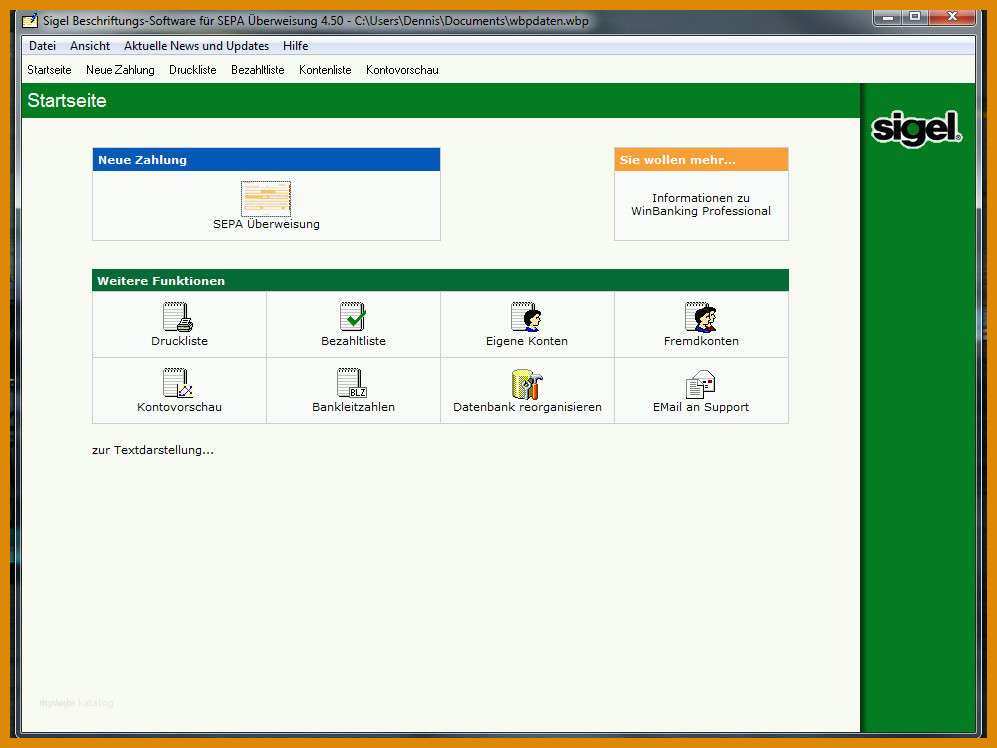Click the Bankleitzahlen BLZ icon
Viewport: 997px width, 748px height.
coord(352,382)
